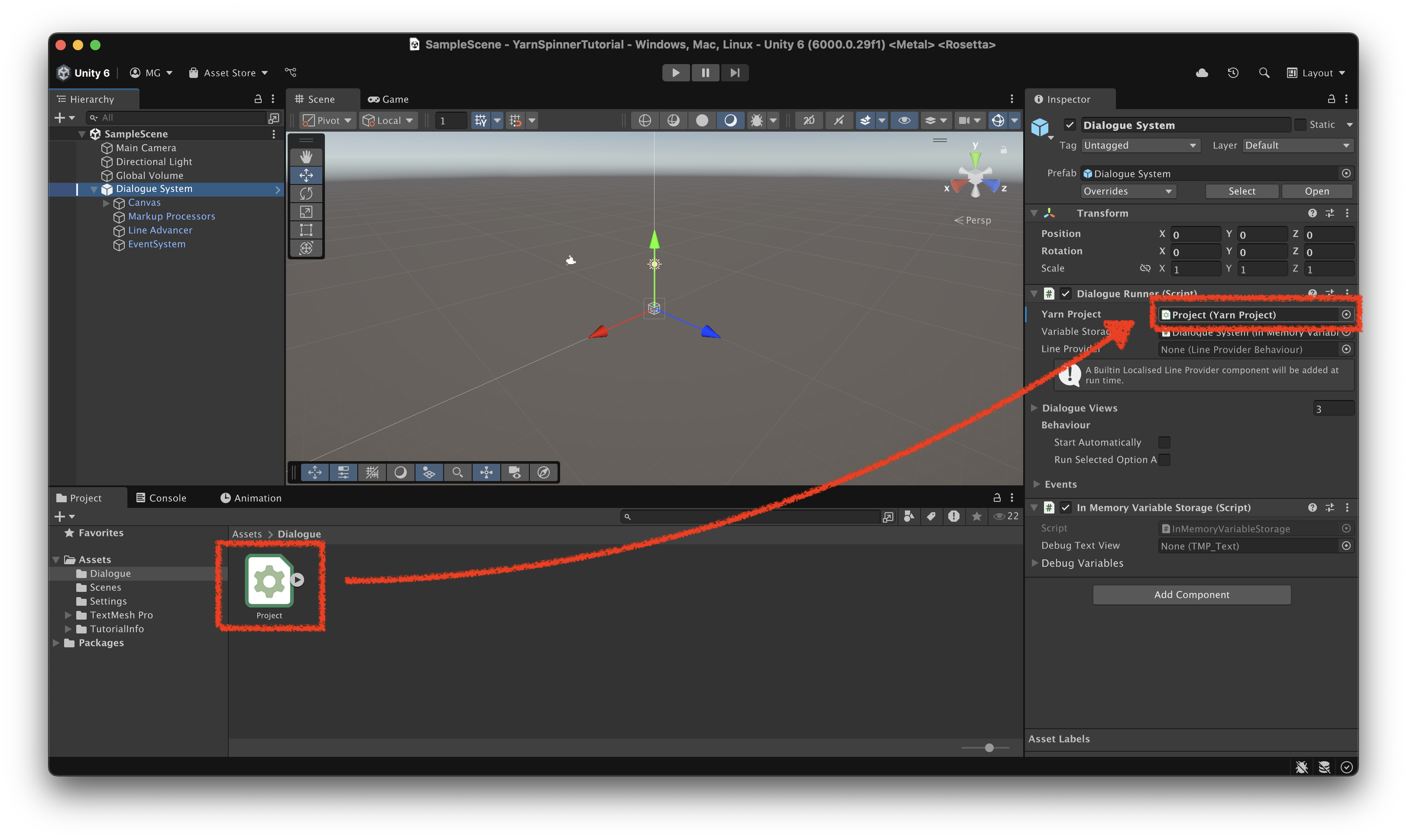
Task: Select the combined Transform tool
Action: click(306, 248)
